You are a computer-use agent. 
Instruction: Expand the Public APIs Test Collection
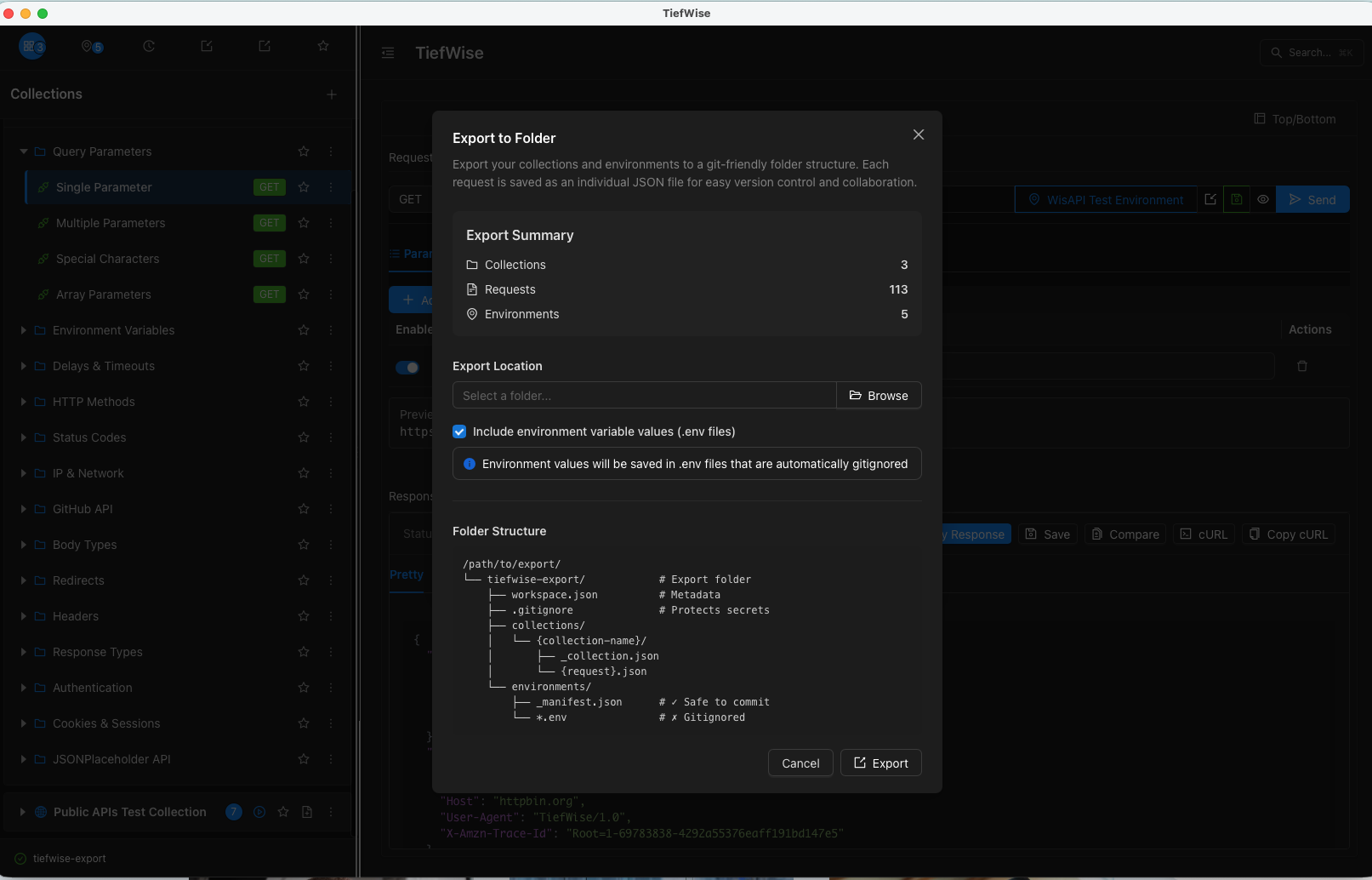(23, 812)
